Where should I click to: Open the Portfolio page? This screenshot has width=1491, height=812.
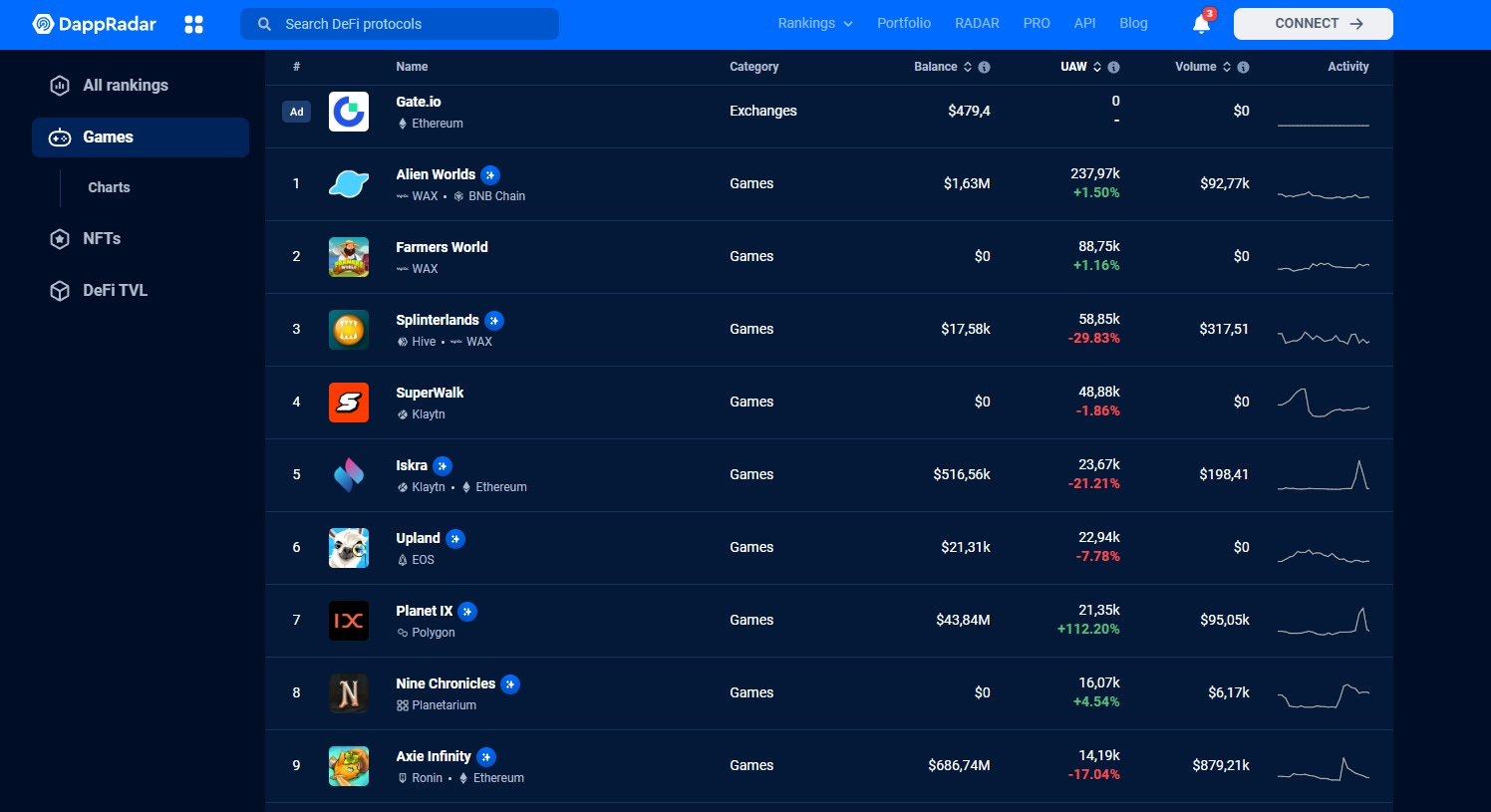point(904,23)
